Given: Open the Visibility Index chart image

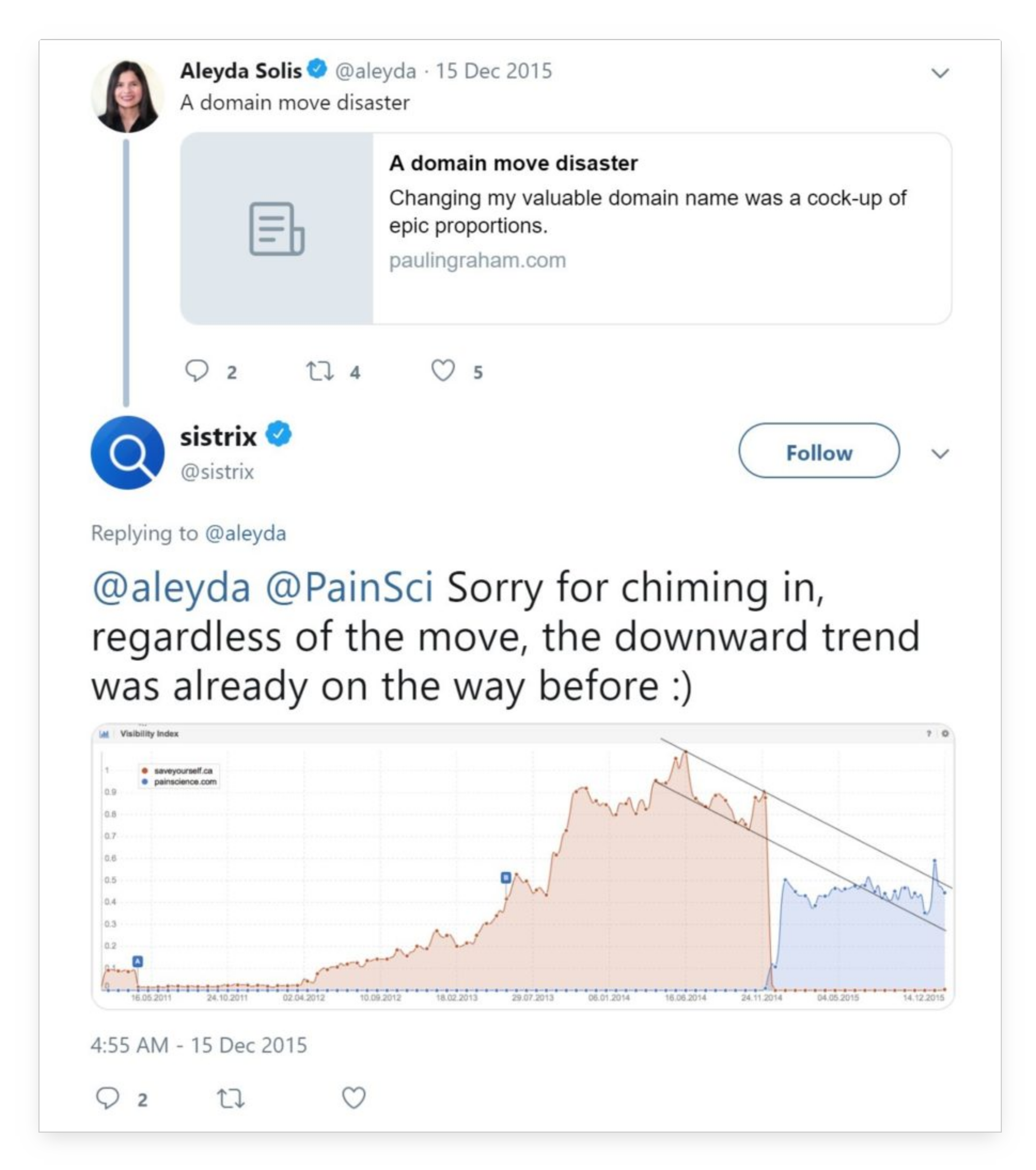Looking at the screenshot, I should pyautogui.click(x=523, y=866).
